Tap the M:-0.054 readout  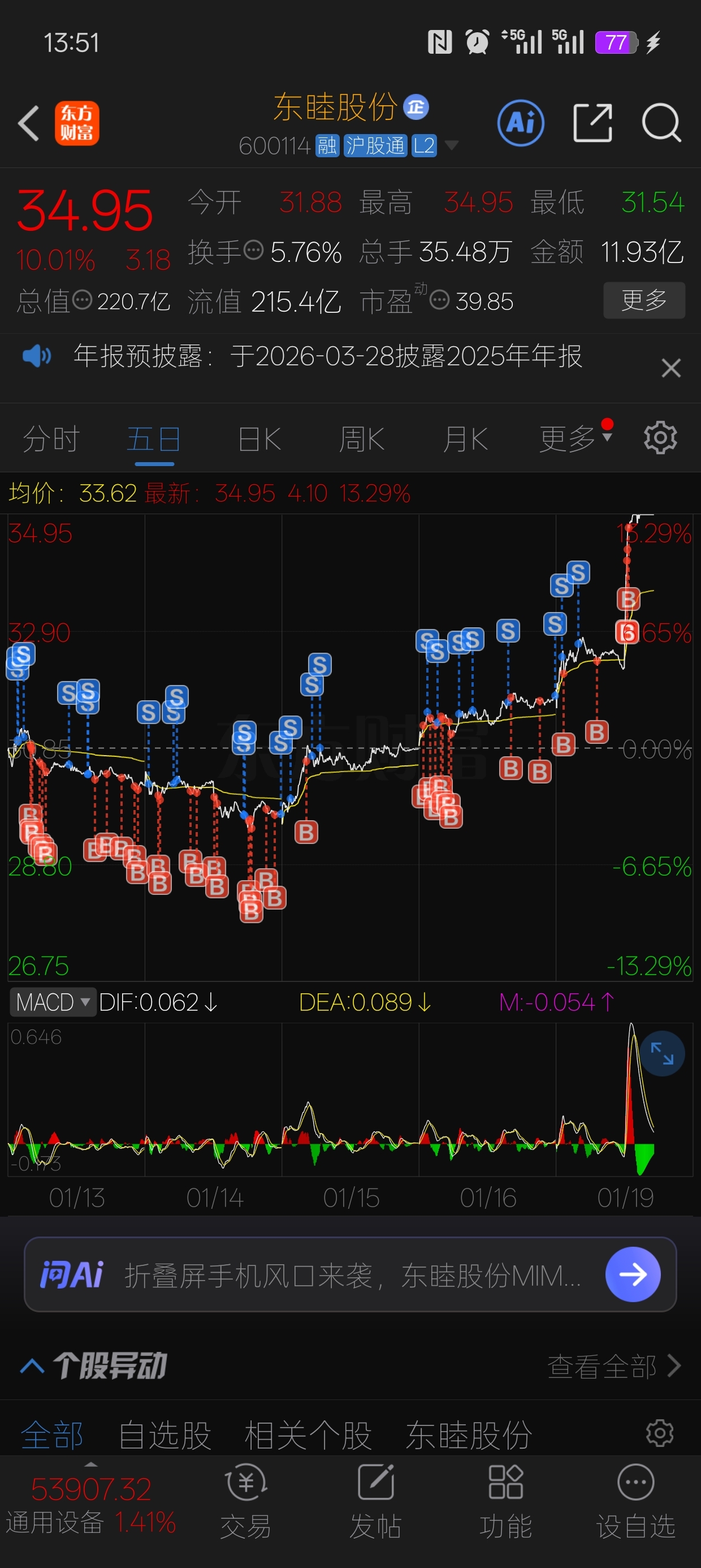pos(556,1002)
